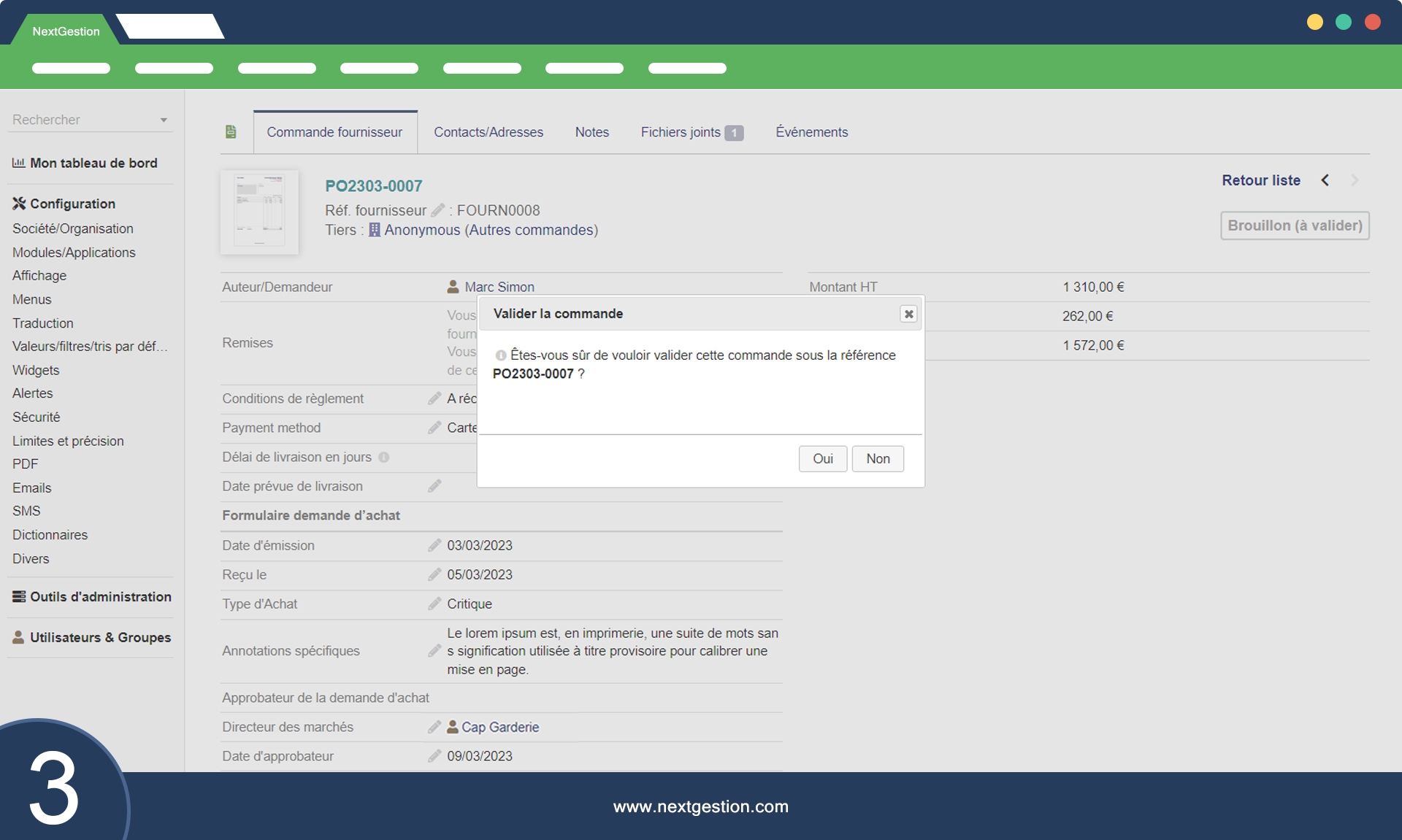Open Modules/Applications in the sidebar

74,253
